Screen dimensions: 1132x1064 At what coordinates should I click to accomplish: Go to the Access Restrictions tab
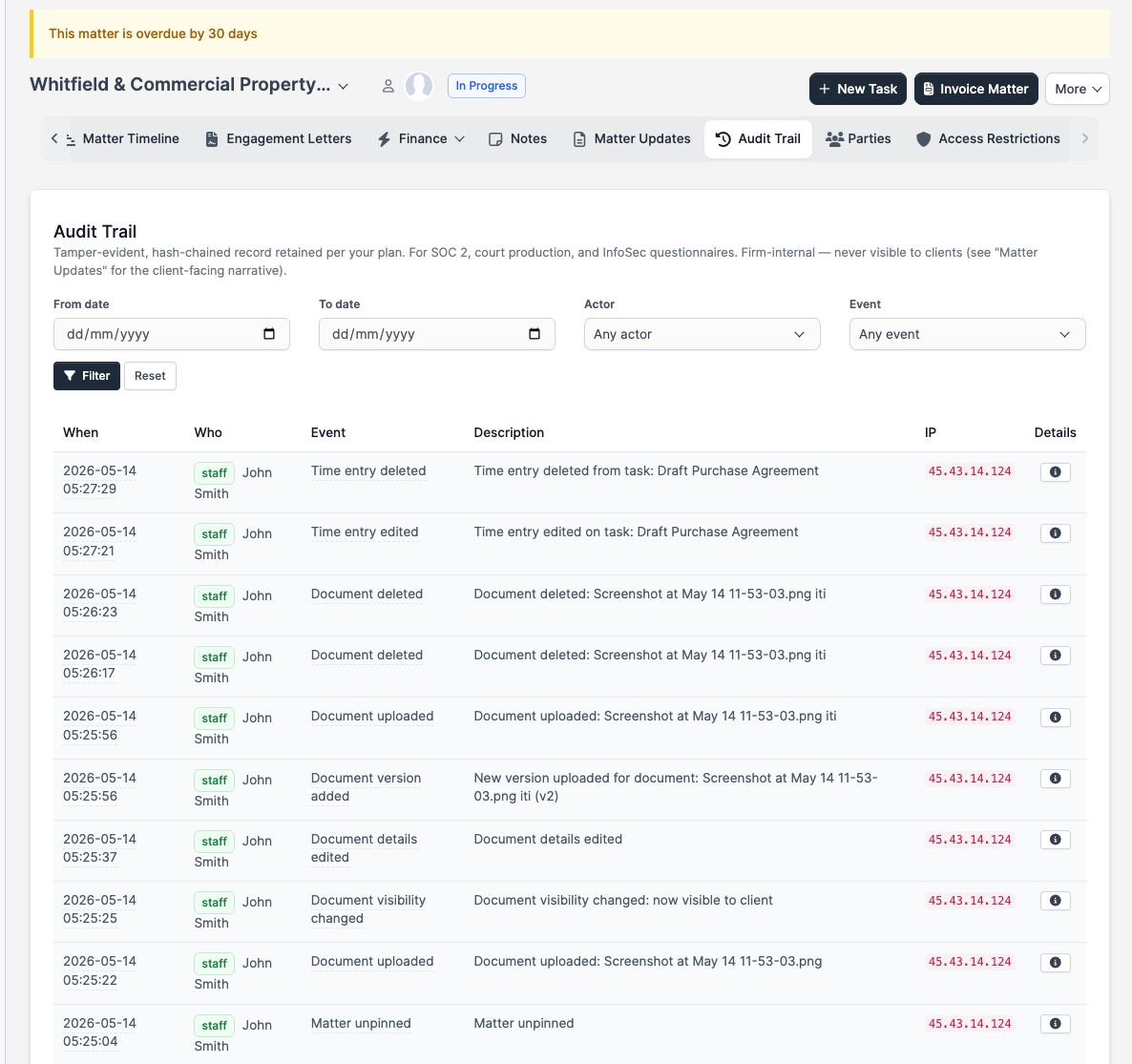(988, 138)
